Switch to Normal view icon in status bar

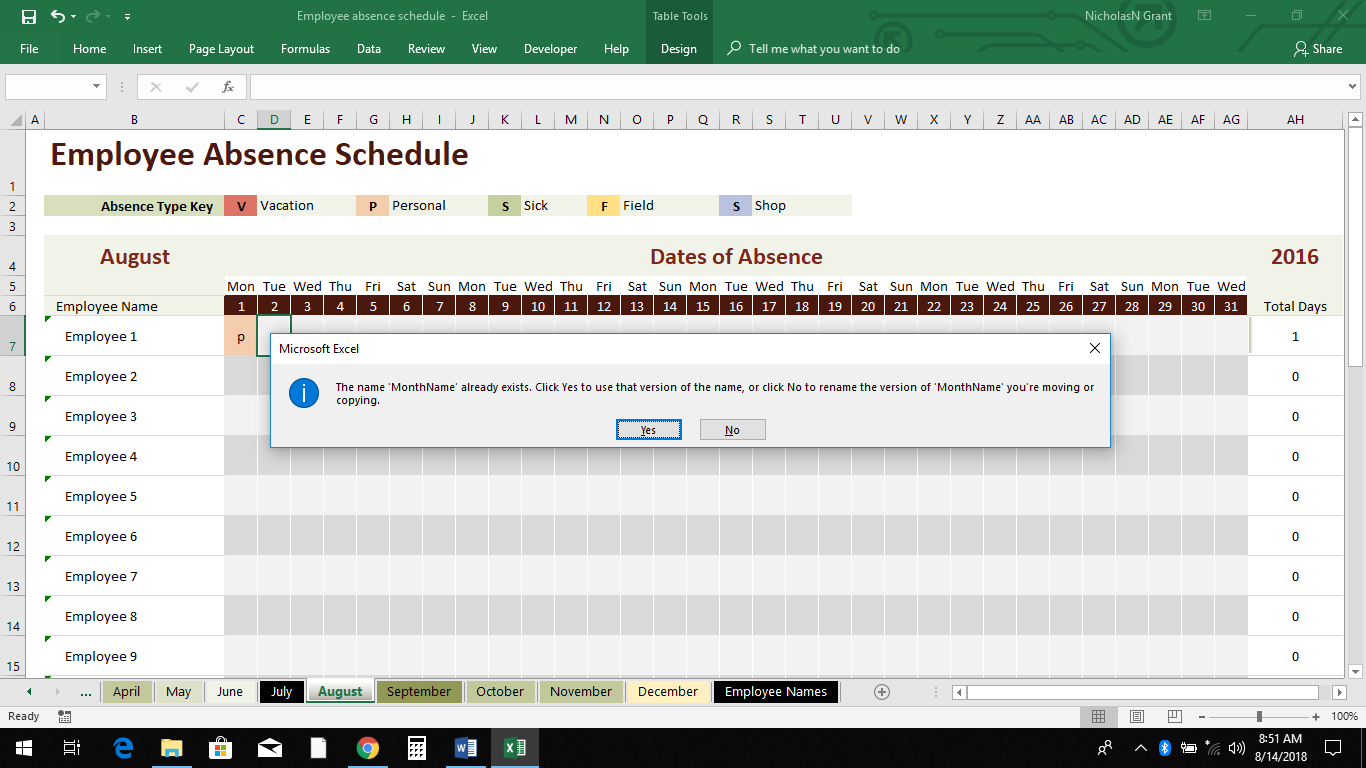[x=1098, y=717]
